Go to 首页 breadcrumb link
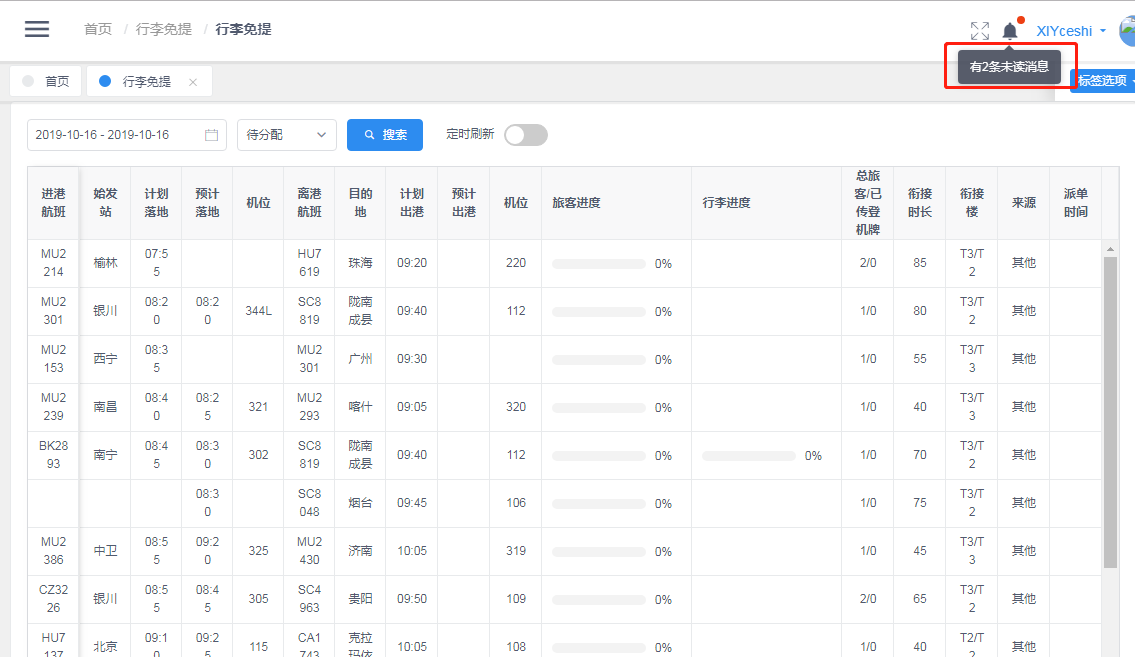Viewport: 1135px width, 657px height. [98, 29]
